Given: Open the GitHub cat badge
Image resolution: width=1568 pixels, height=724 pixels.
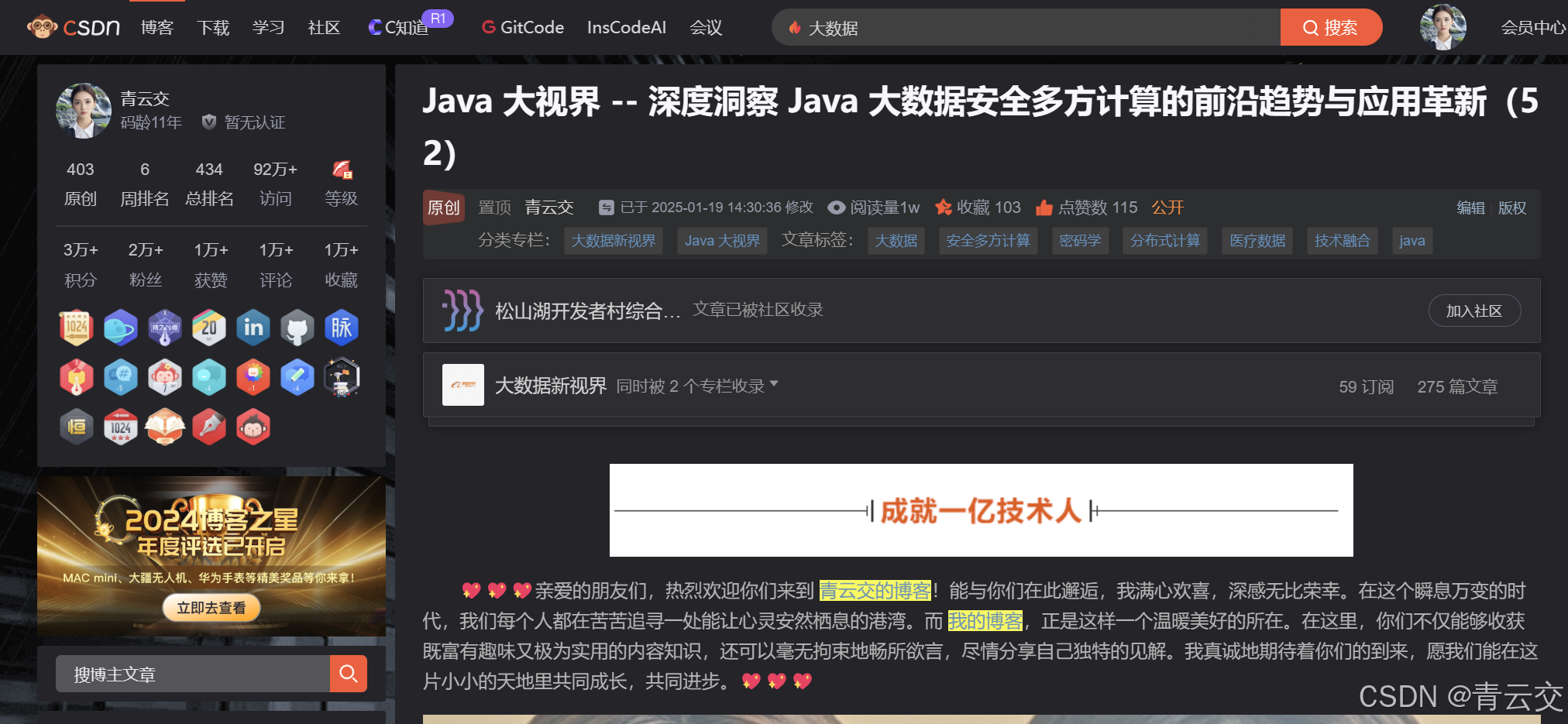Looking at the screenshot, I should [297, 328].
